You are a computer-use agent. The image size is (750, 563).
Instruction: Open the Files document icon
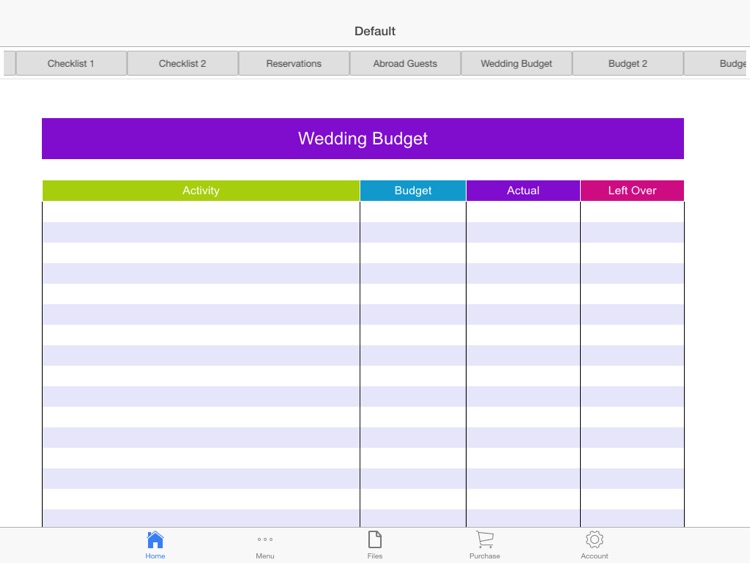(x=375, y=540)
